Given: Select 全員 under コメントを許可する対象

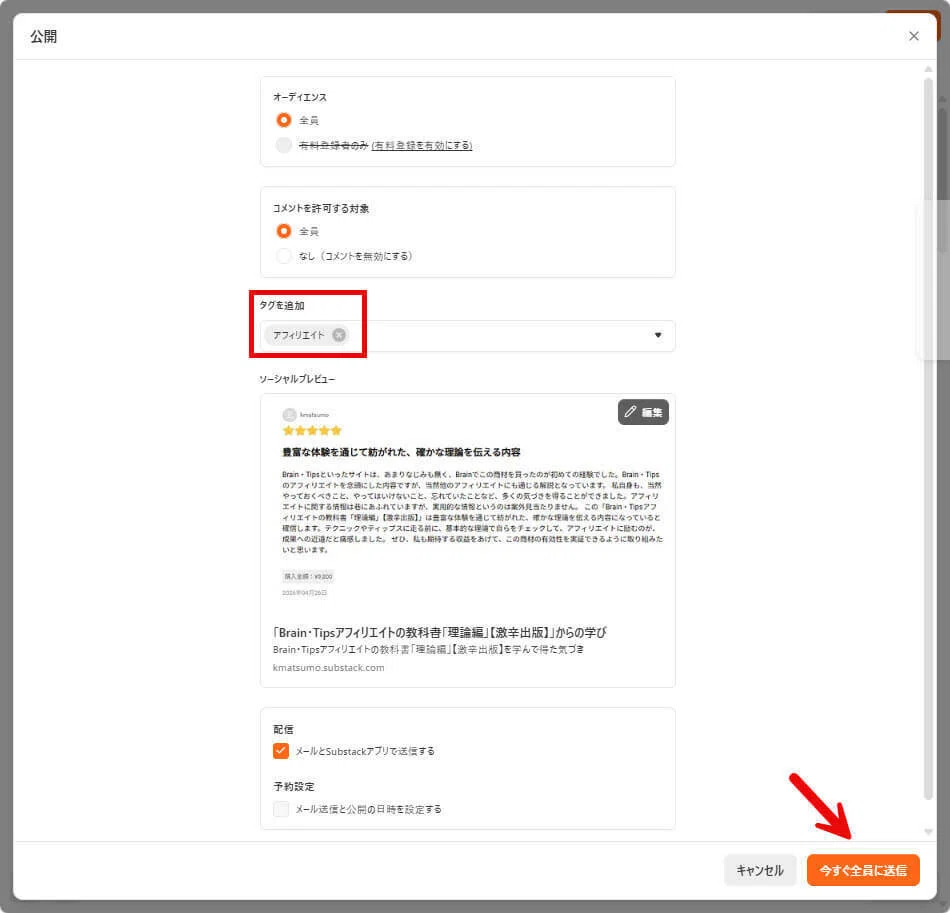Looking at the screenshot, I should click(284, 231).
